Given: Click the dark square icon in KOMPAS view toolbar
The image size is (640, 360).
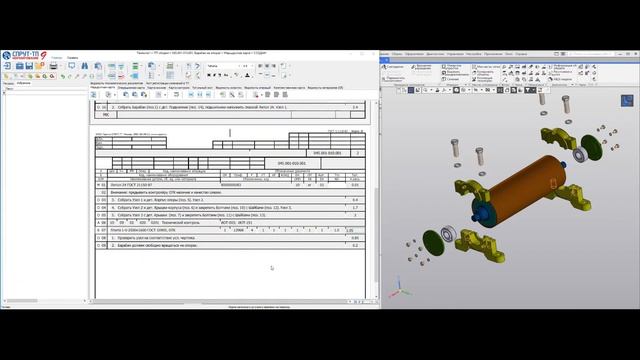Looking at the screenshot, I should pyautogui.click(x=411, y=90).
